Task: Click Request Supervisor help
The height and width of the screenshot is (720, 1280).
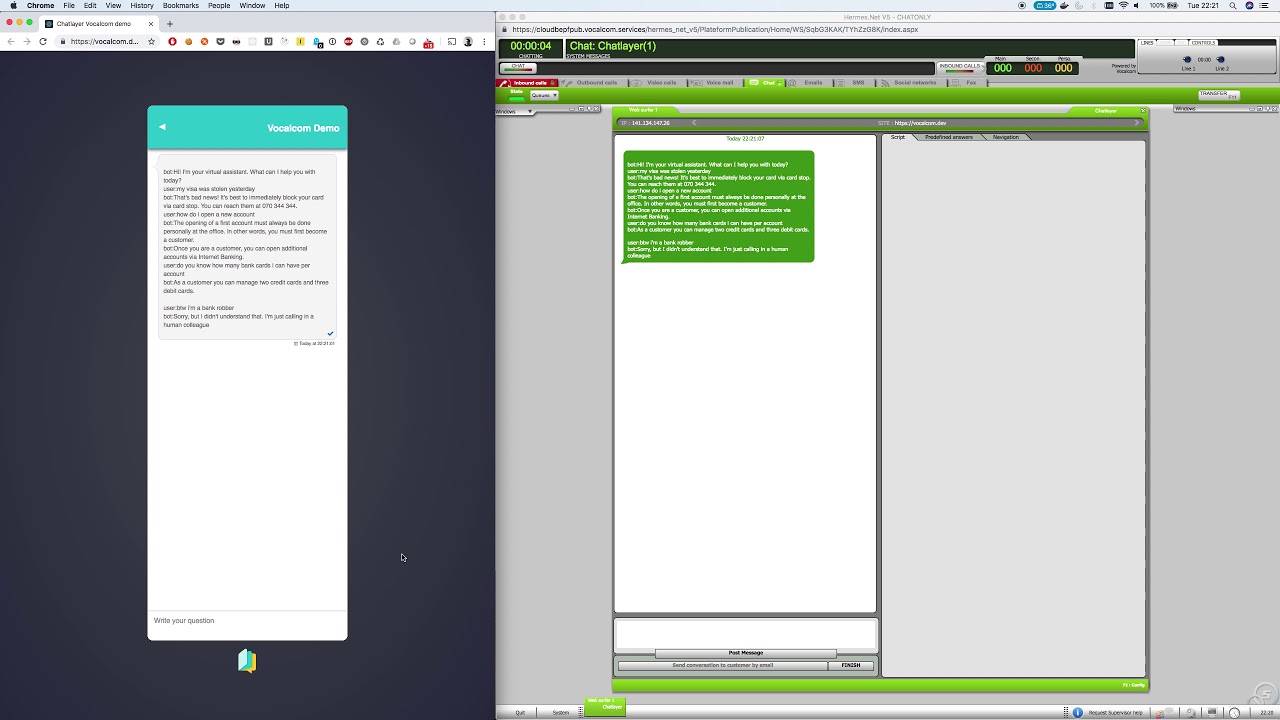Action: (x=1115, y=713)
